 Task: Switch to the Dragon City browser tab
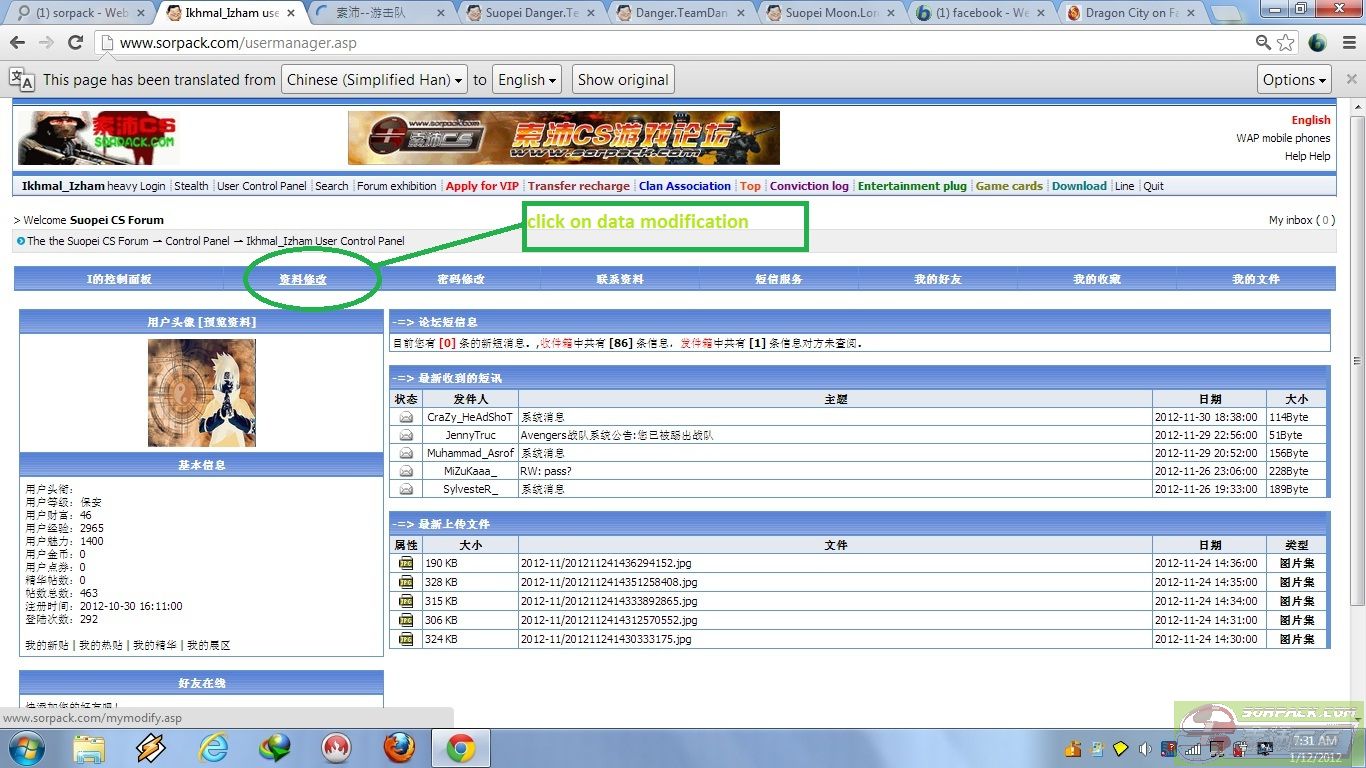coord(1130,13)
